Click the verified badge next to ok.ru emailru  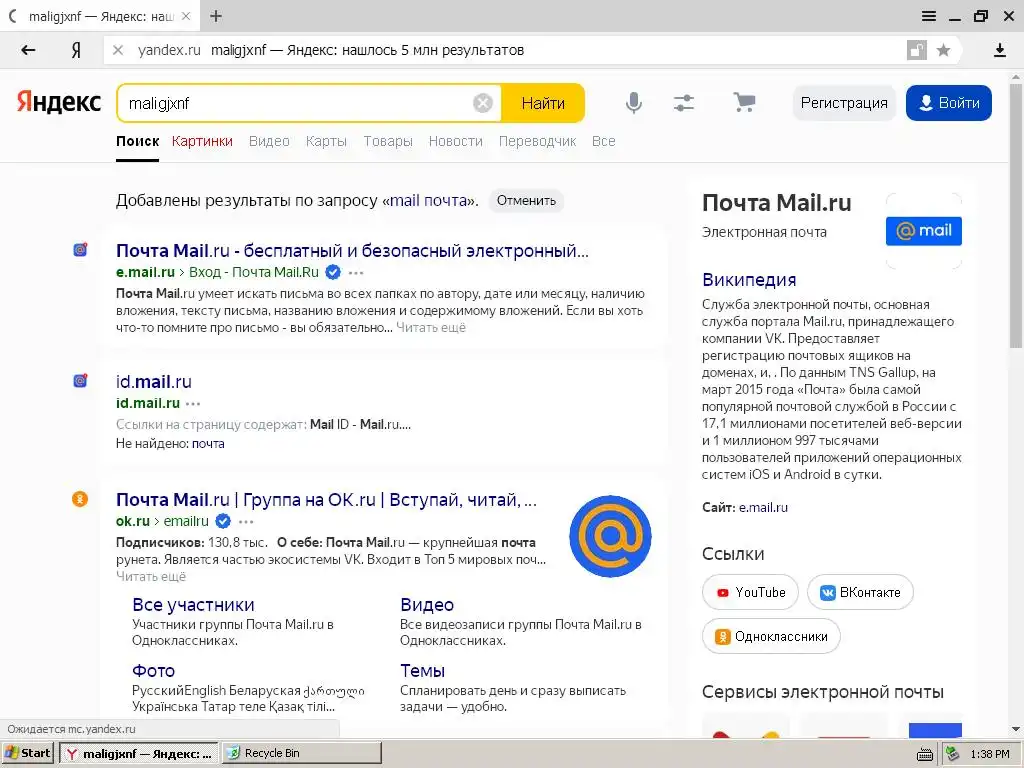(x=223, y=521)
